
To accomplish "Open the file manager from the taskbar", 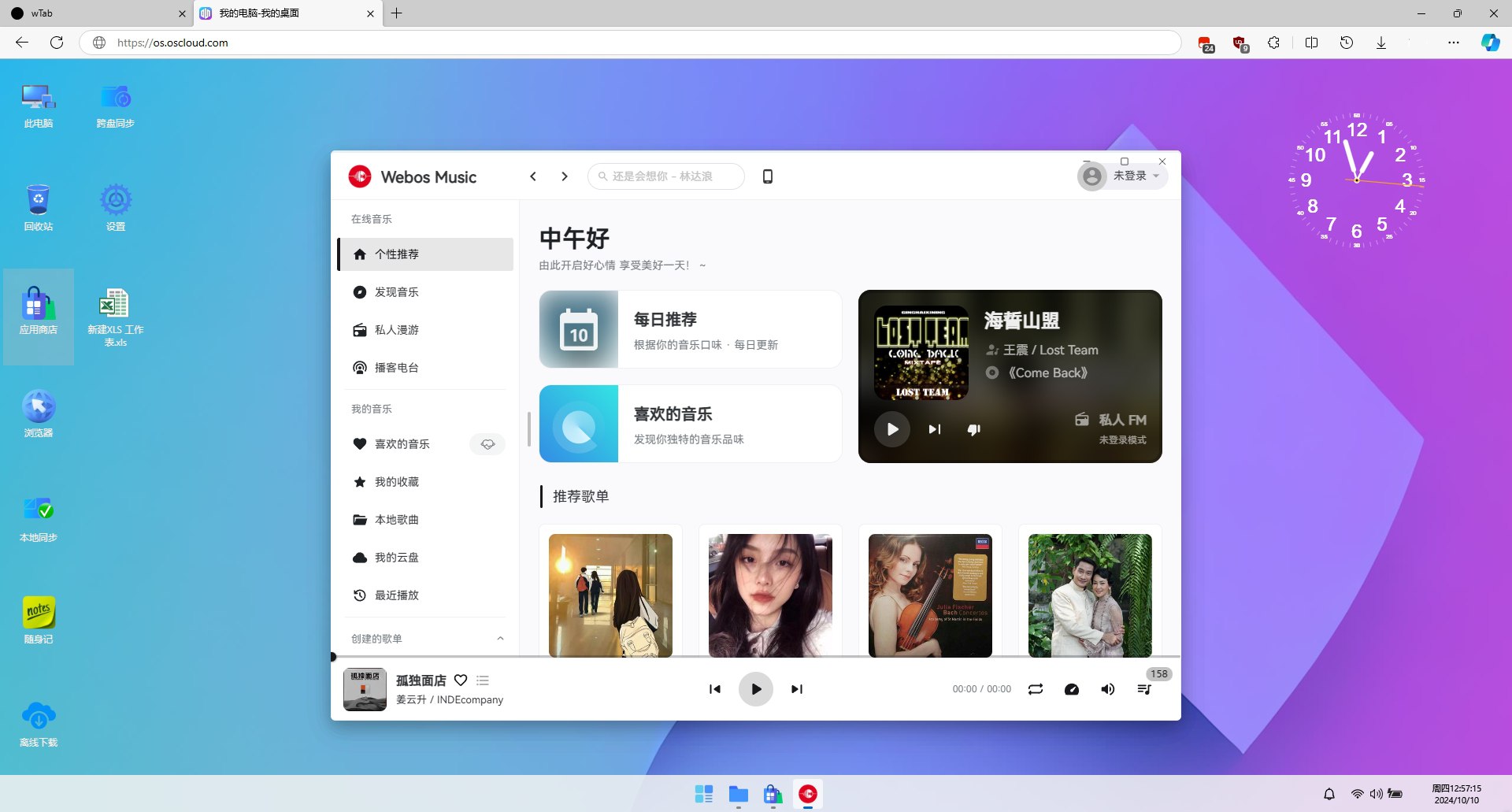I will [x=739, y=794].
